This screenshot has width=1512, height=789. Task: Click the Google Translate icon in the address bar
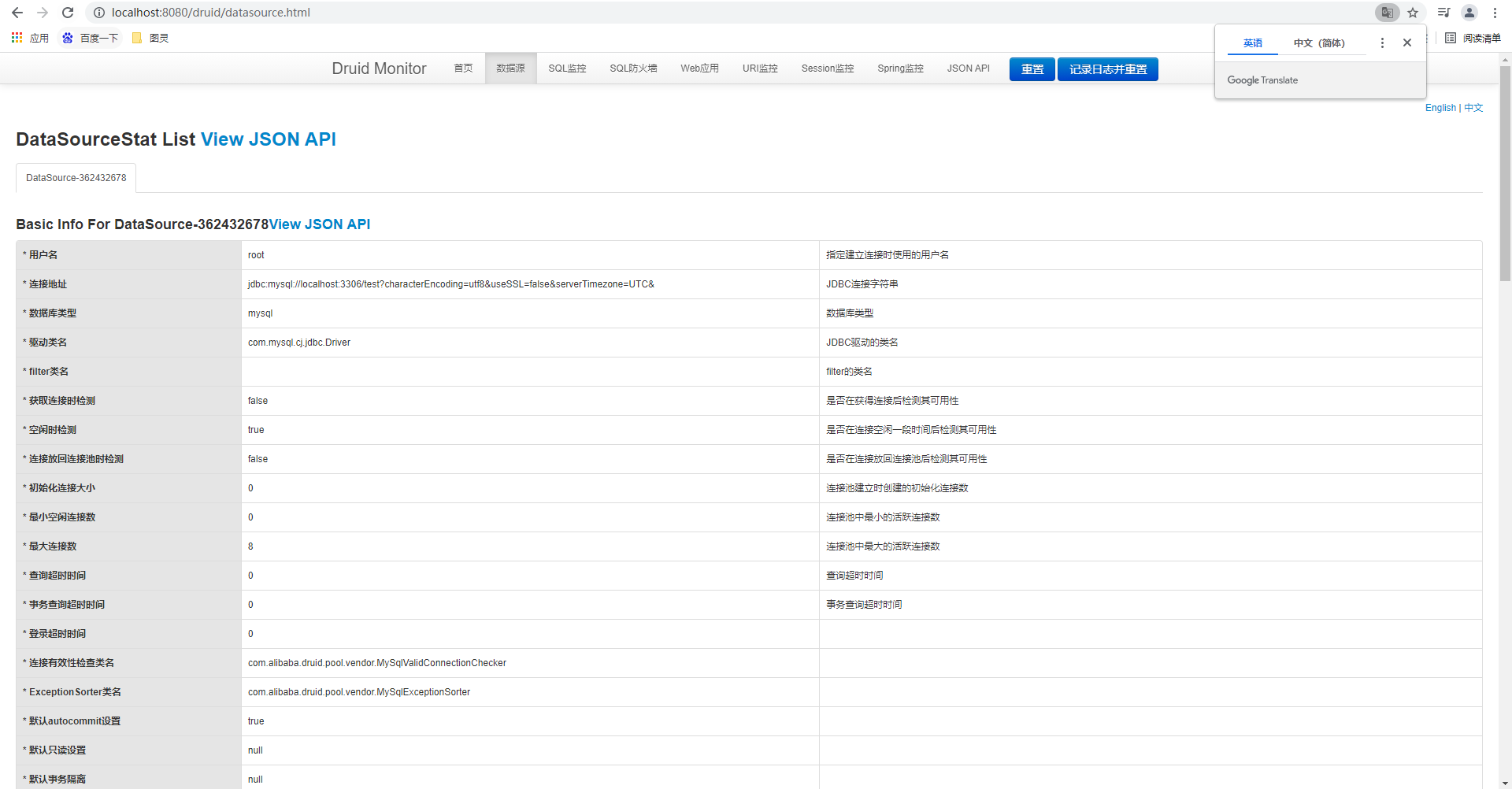pyautogui.click(x=1388, y=13)
